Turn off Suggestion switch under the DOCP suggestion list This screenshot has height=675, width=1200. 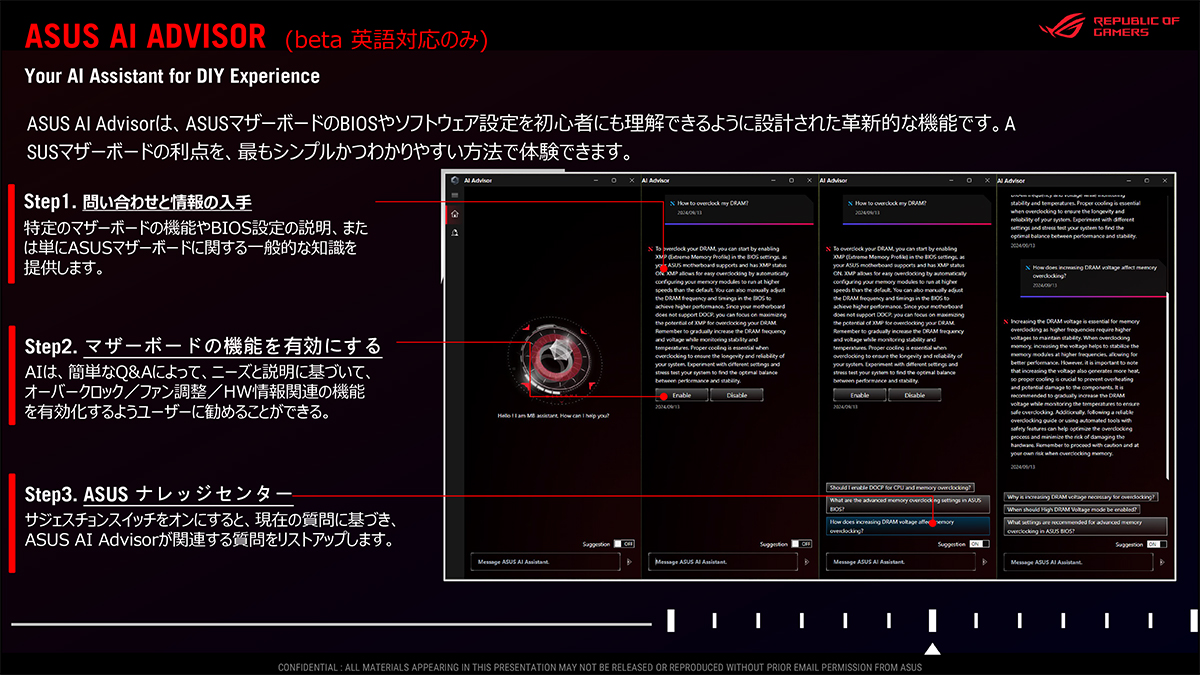click(x=980, y=544)
